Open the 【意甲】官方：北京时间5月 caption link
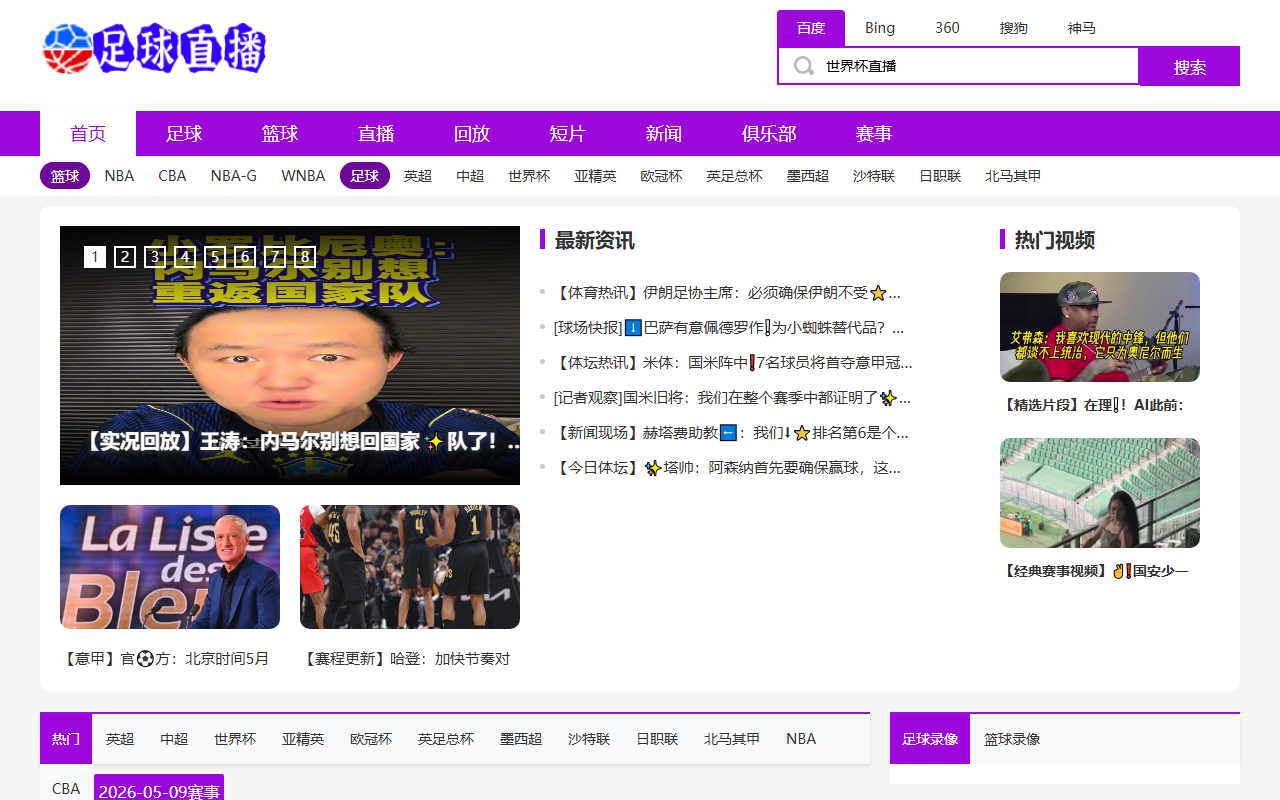Image resolution: width=1280 pixels, height=800 pixels. [x=166, y=659]
